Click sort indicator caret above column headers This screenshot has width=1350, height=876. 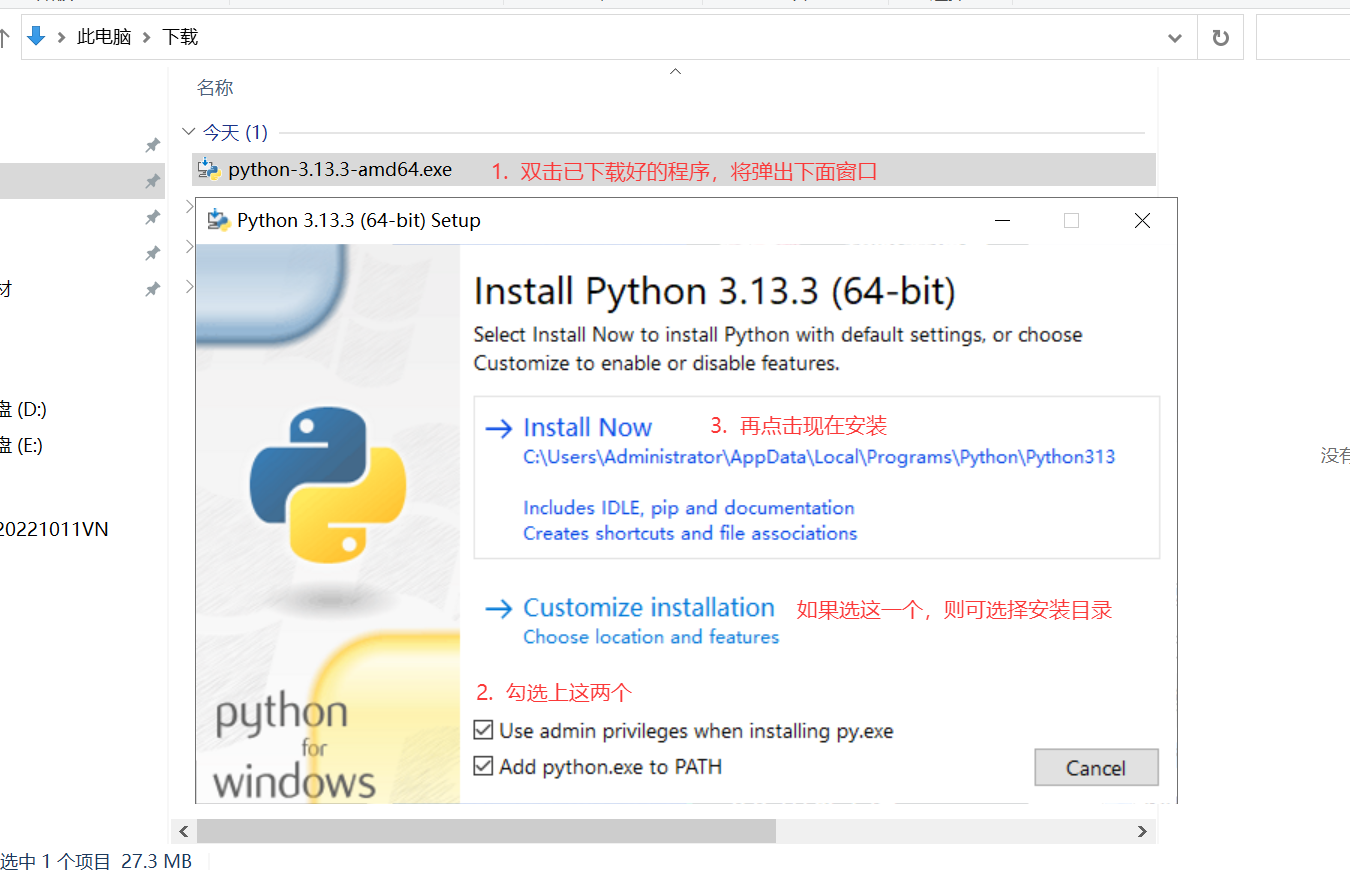pos(675,71)
